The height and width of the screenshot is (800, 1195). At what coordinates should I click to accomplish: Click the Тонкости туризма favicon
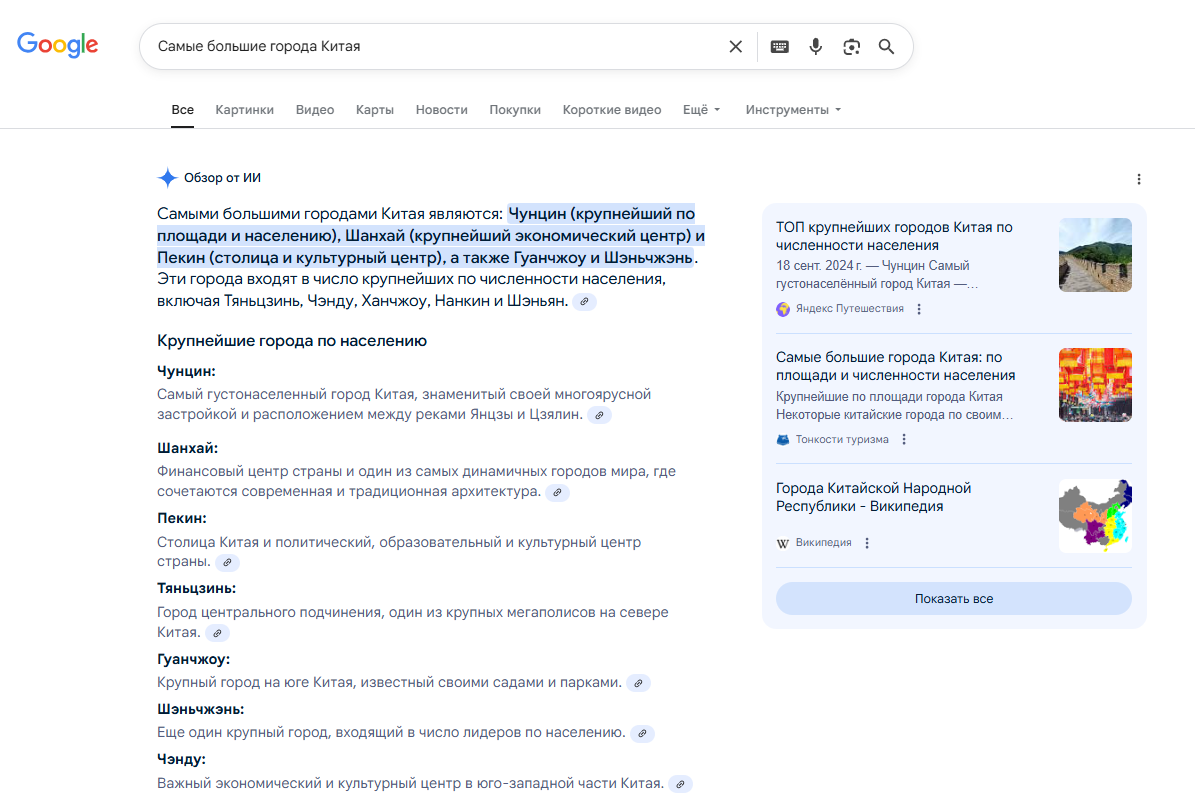782,438
